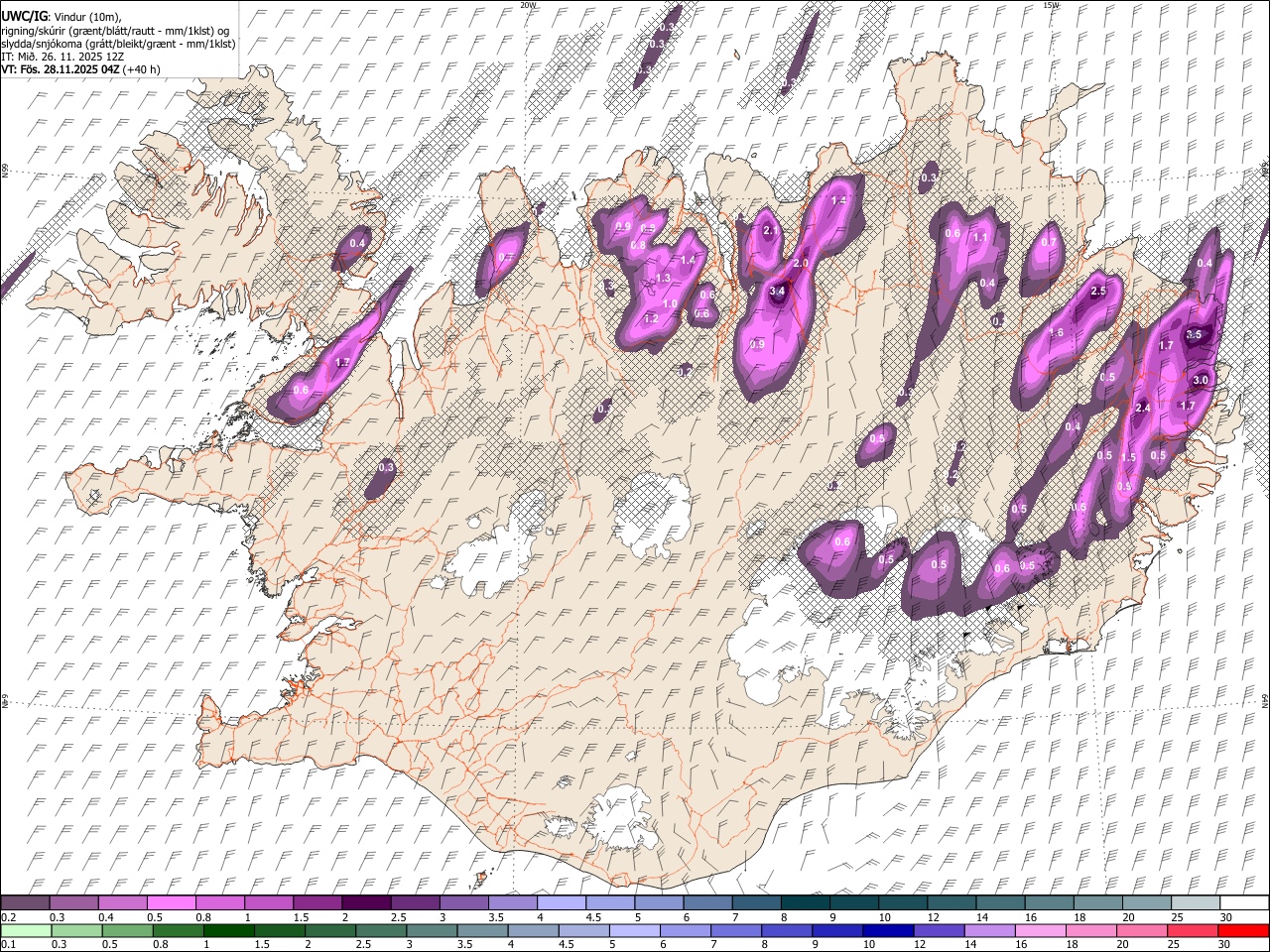Click the 0.5 green swatch in bottom legend
The width and height of the screenshot is (1270, 952).
[128, 930]
